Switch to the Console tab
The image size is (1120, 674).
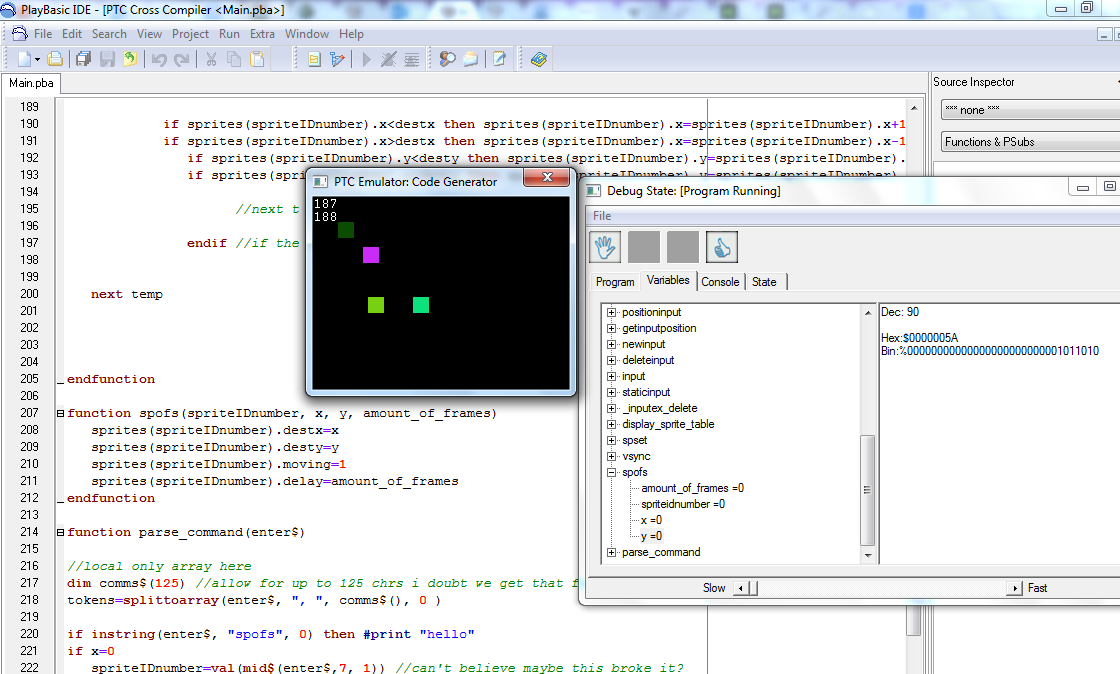coord(720,282)
